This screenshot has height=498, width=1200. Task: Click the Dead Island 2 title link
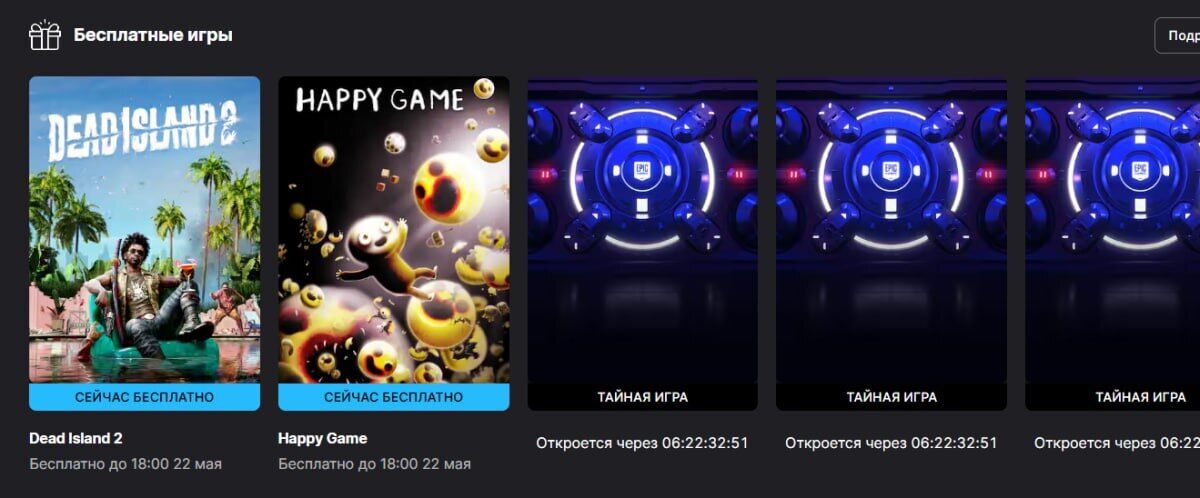pos(76,438)
